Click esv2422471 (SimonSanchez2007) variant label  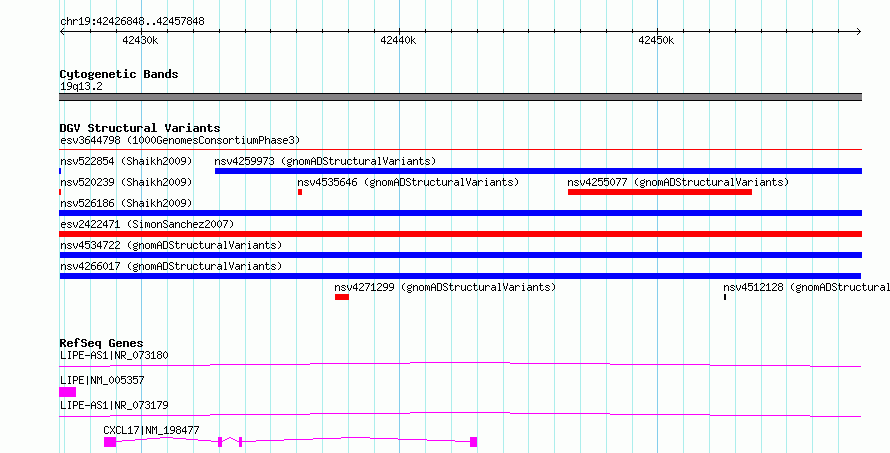tap(146, 225)
